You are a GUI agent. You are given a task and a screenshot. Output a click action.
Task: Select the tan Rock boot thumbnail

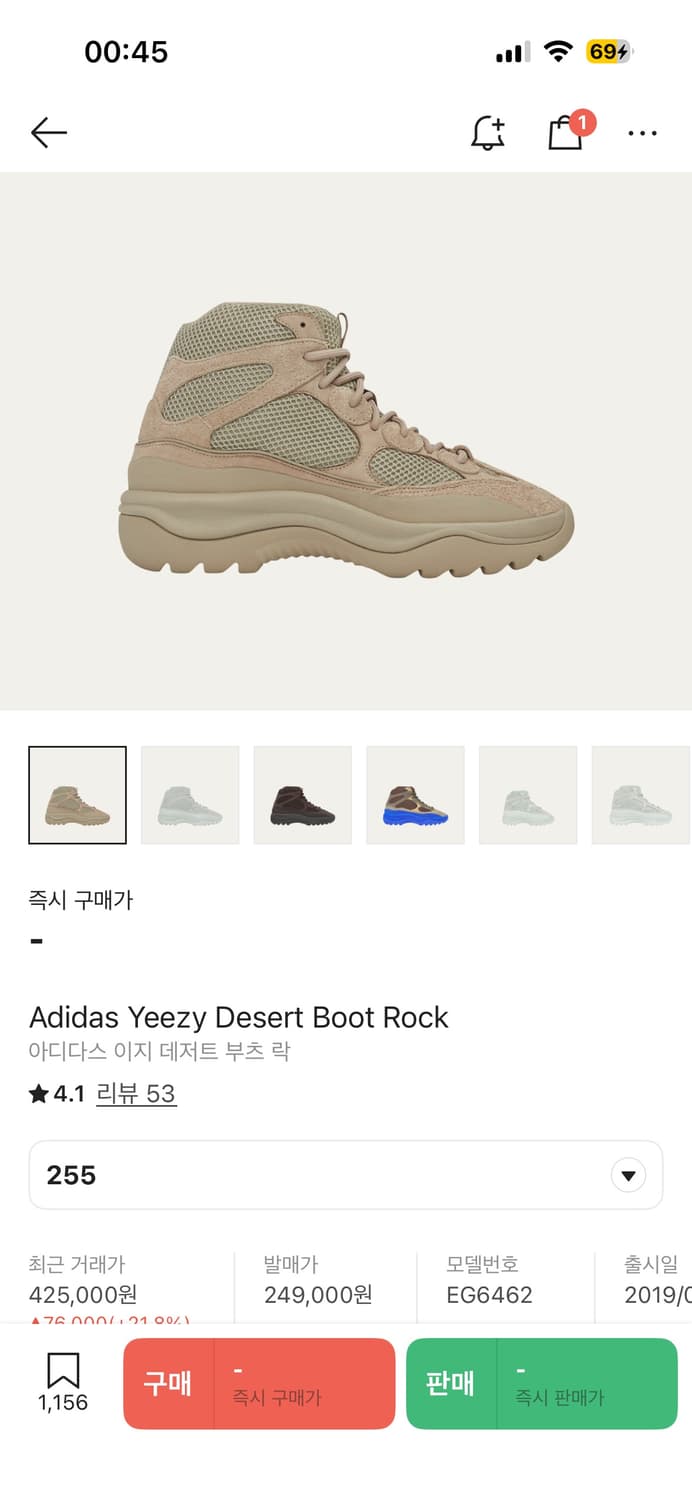(78, 795)
